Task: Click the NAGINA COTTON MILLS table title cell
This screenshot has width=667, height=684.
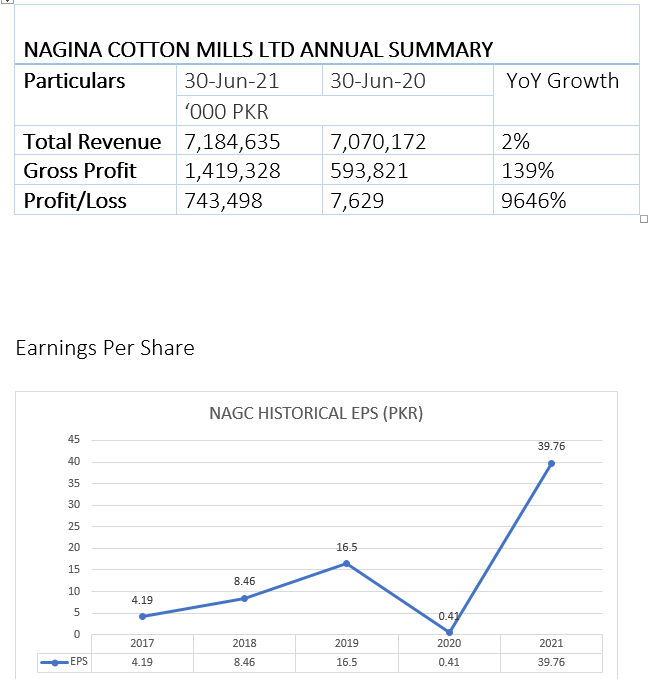Action: [x=258, y=49]
